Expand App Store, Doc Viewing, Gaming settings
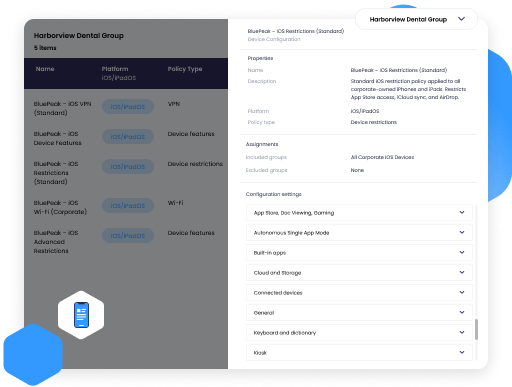 point(359,213)
